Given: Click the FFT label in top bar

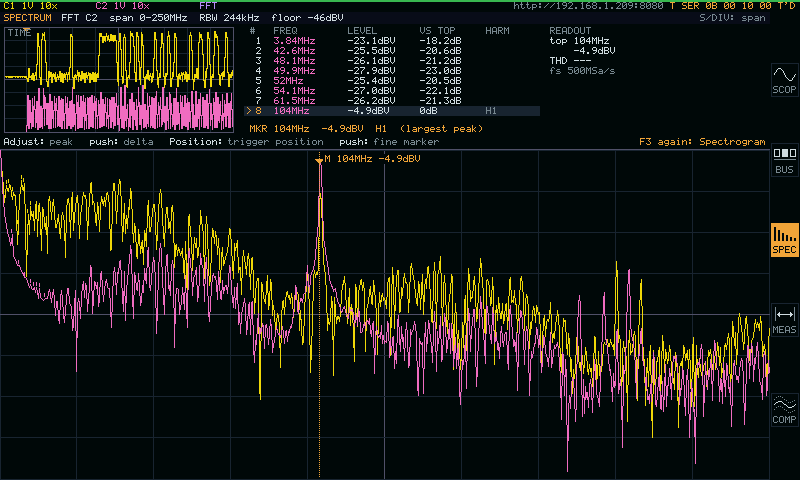Looking at the screenshot, I should [x=208, y=6].
